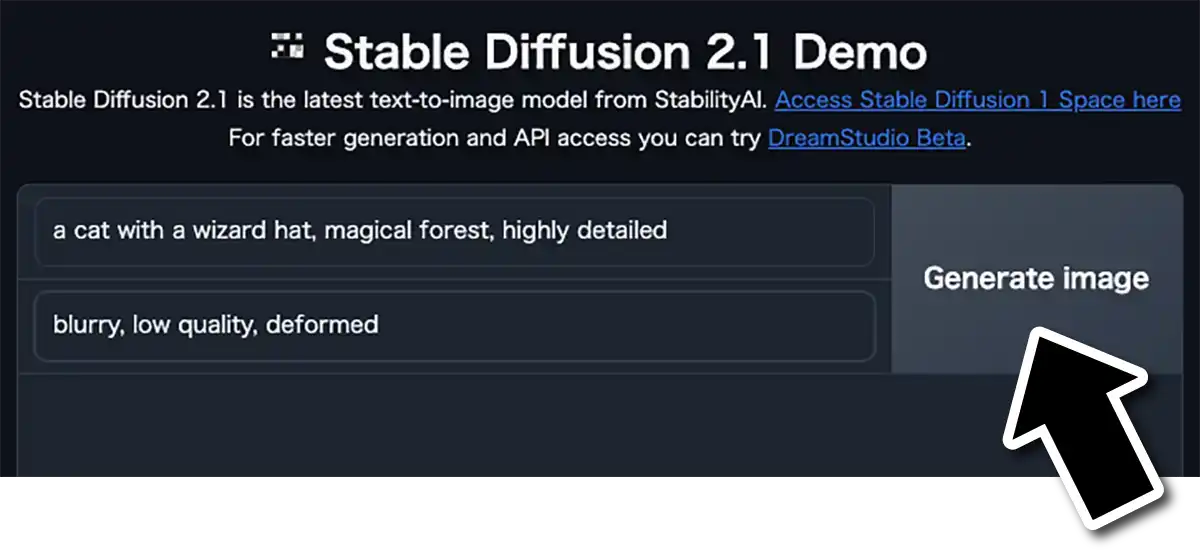The height and width of the screenshot is (552, 1200).
Task: Open the Access Stable Diffusion 1 Space link
Action: point(977,101)
